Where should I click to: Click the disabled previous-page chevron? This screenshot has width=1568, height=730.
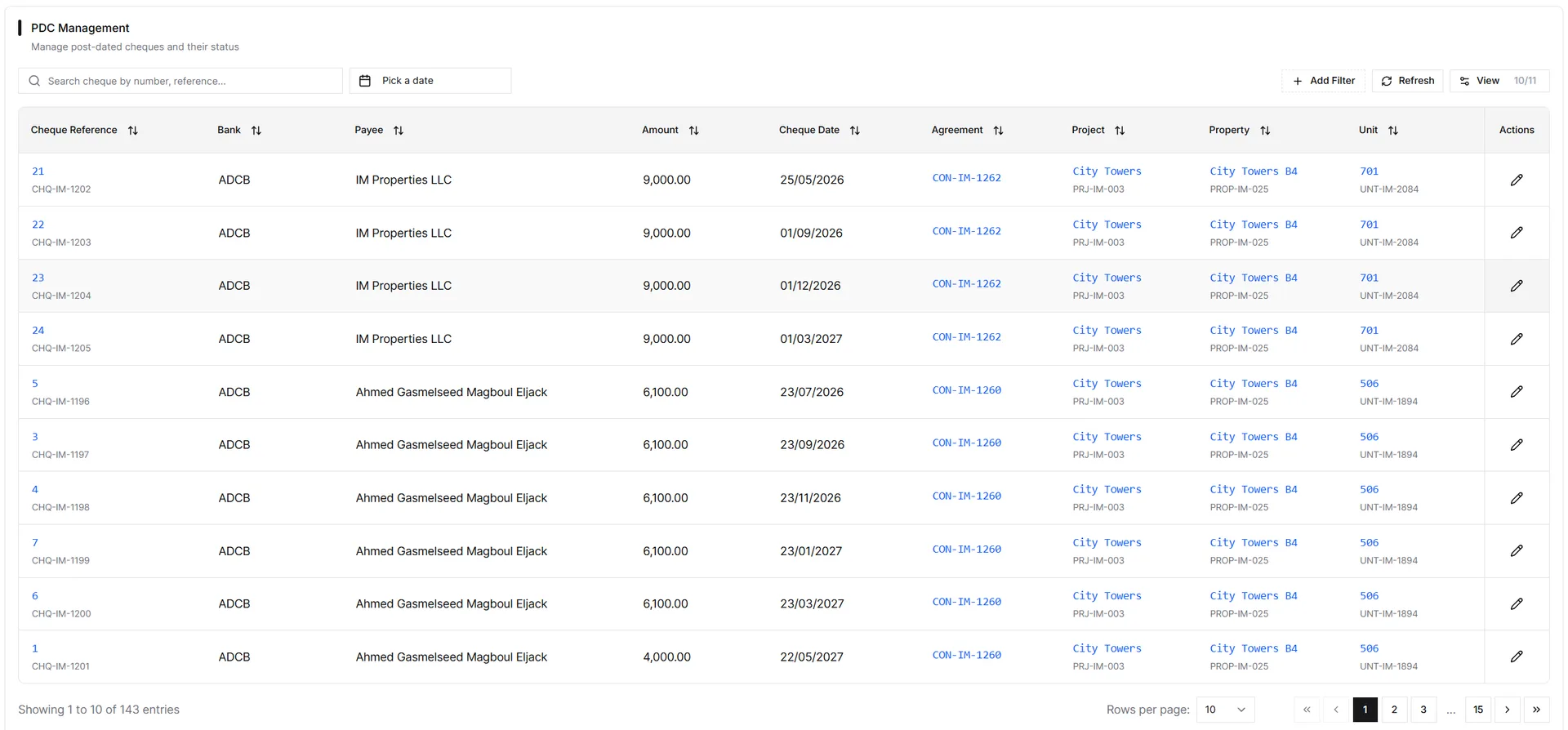(1336, 710)
